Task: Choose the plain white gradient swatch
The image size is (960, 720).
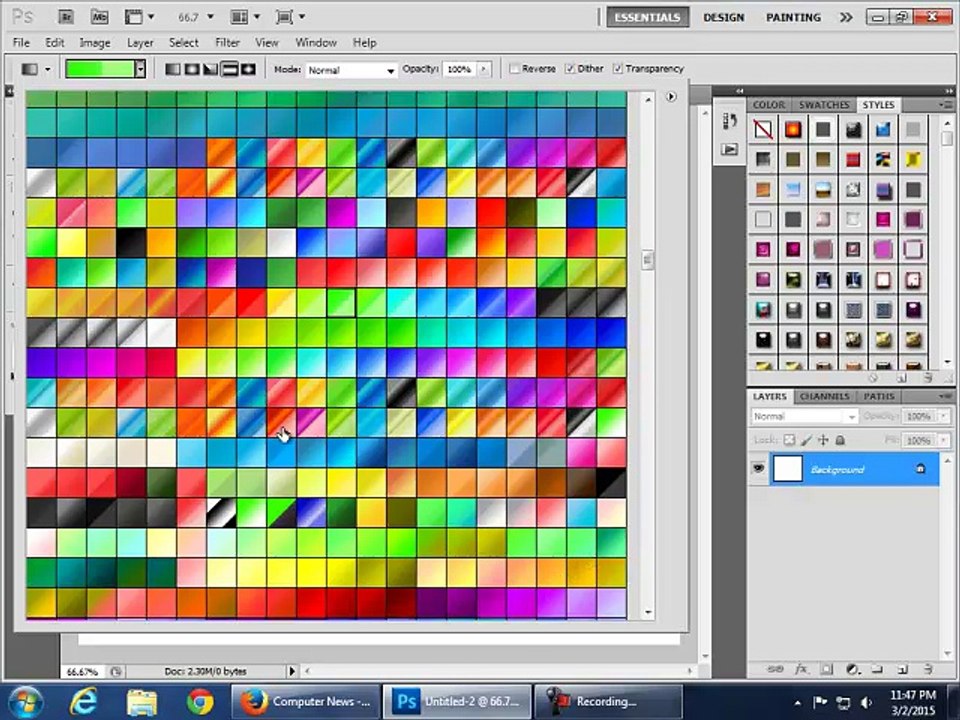Action: click(161, 332)
